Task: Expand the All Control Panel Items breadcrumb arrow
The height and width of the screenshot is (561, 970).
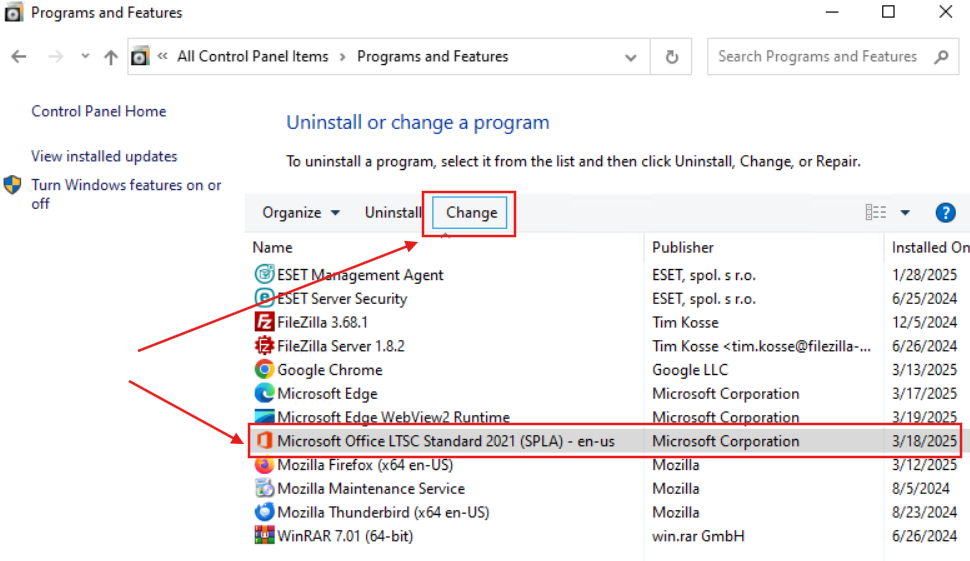Action: tap(342, 57)
